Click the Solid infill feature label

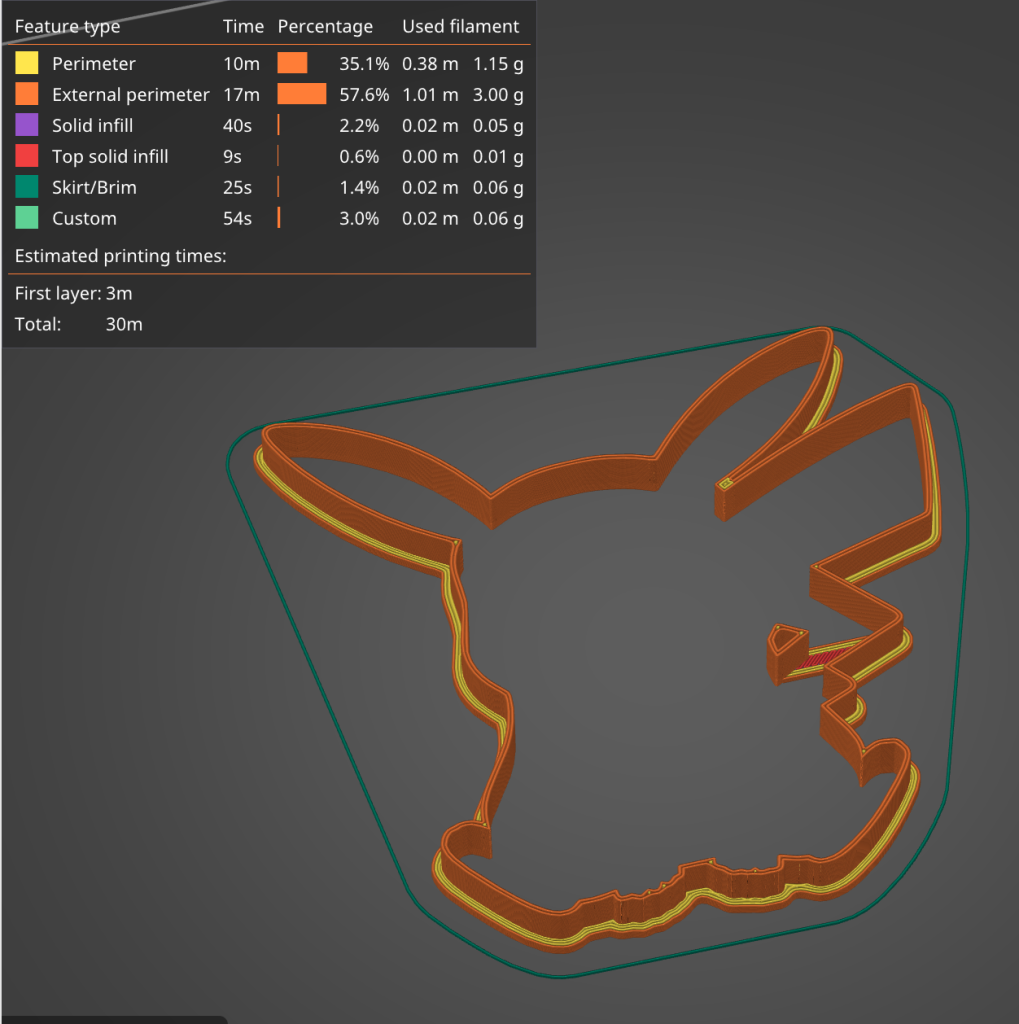pyautogui.click(x=93, y=125)
